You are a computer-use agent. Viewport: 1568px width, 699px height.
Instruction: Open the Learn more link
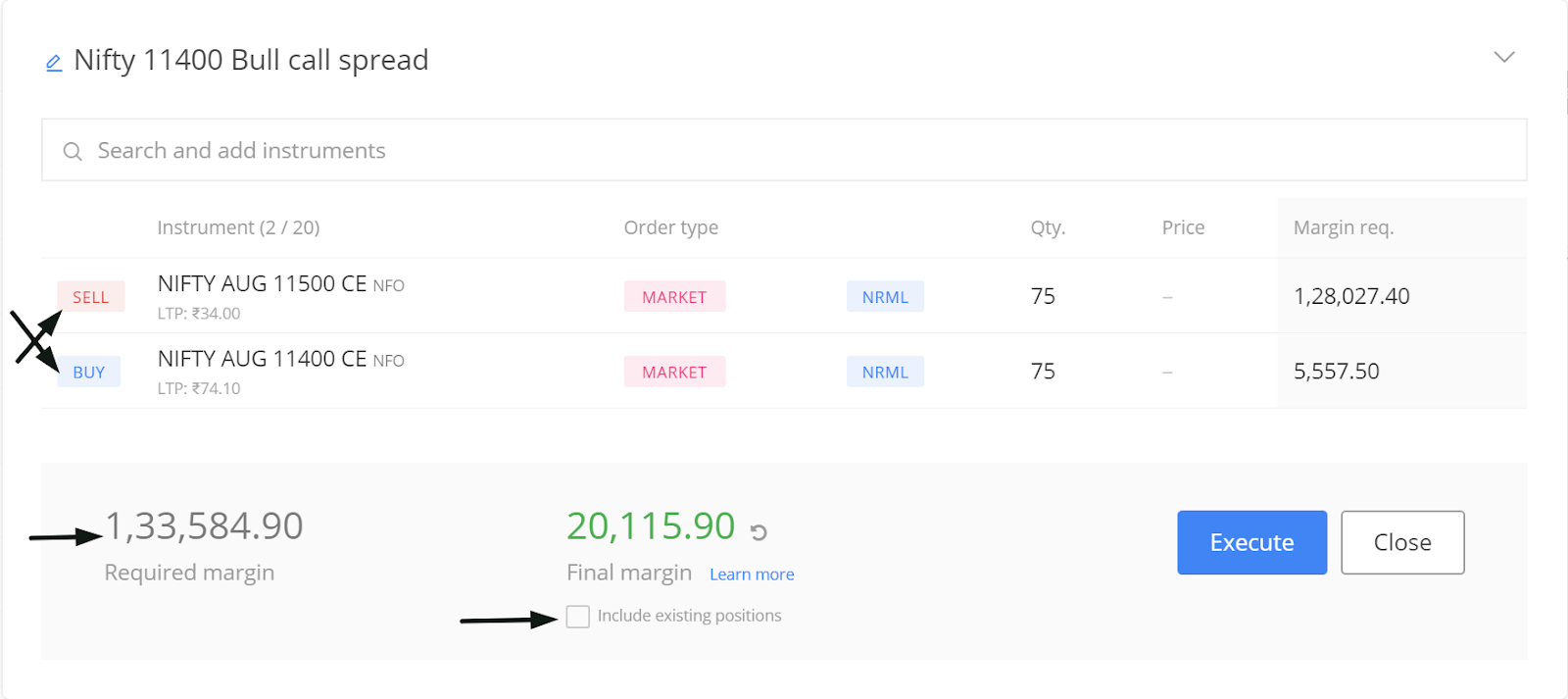[x=752, y=574]
